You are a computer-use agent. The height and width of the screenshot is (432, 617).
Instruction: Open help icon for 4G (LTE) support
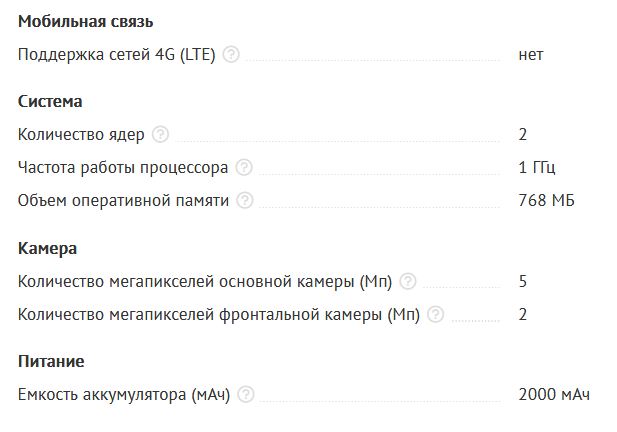(x=231, y=54)
